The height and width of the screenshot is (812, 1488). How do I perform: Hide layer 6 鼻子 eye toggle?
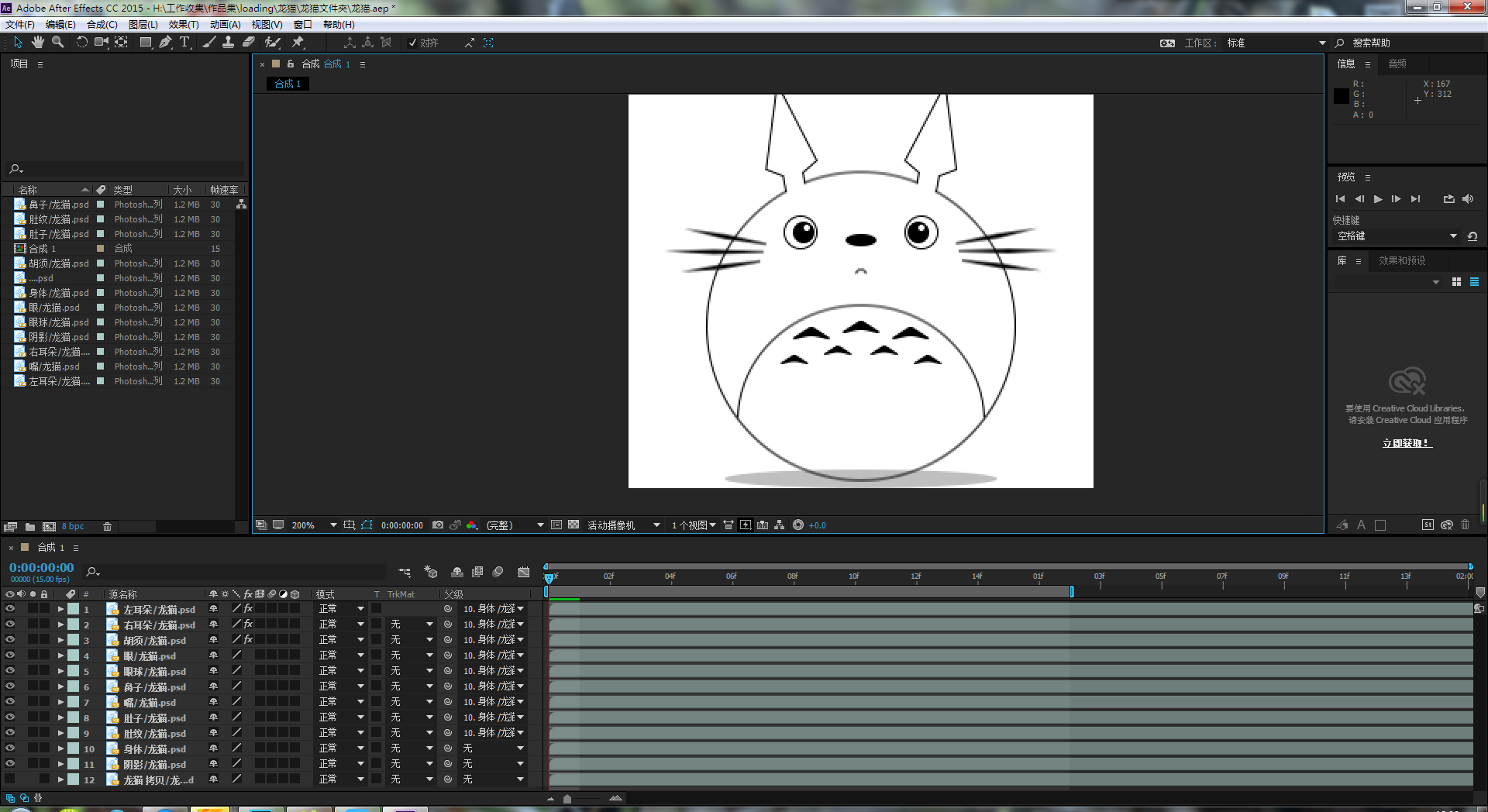coord(10,686)
